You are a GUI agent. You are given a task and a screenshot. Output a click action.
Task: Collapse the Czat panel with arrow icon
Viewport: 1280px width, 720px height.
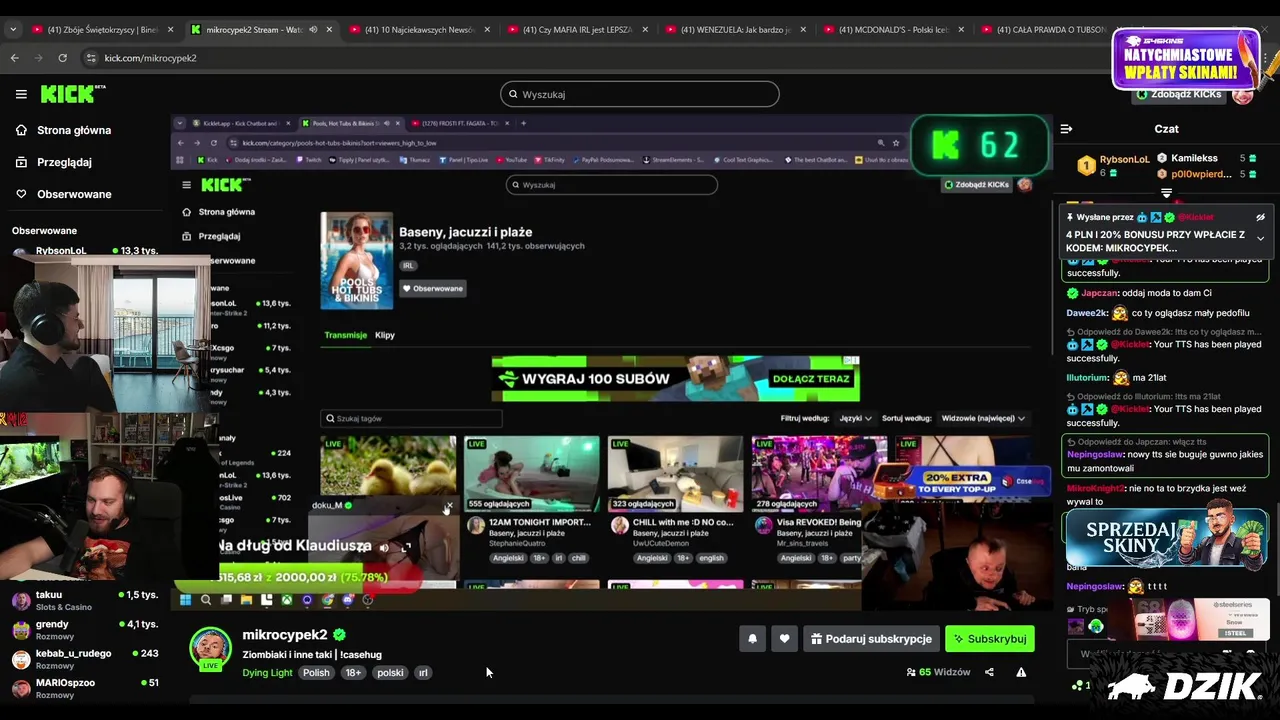(x=1066, y=129)
